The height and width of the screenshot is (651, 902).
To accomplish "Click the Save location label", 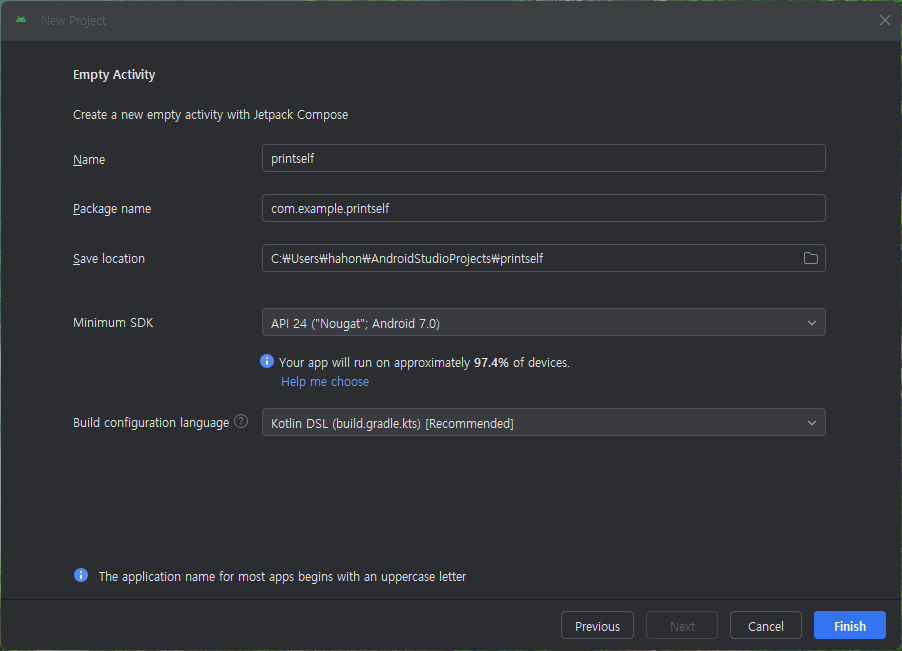I will click(x=109, y=259).
